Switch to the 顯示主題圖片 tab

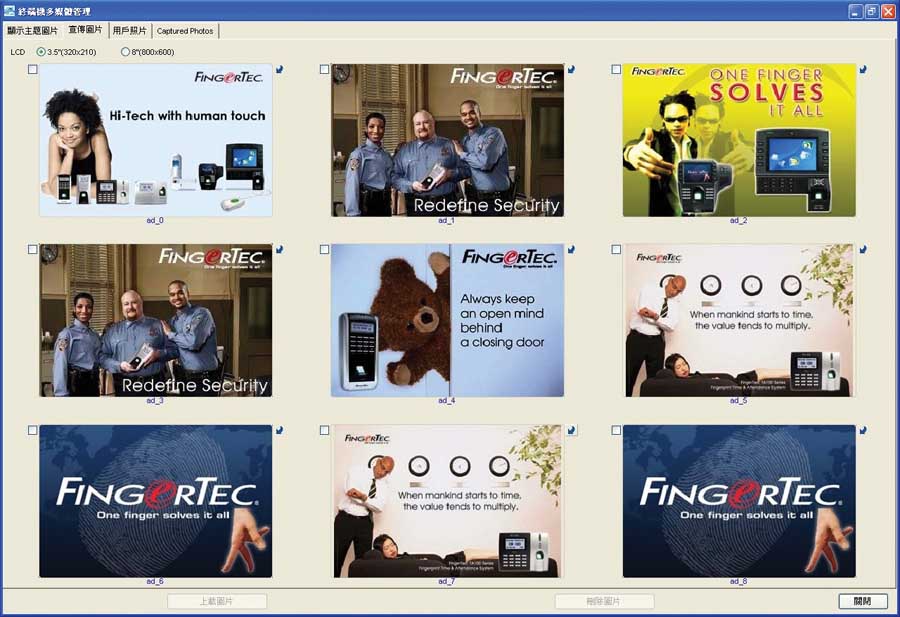32,30
